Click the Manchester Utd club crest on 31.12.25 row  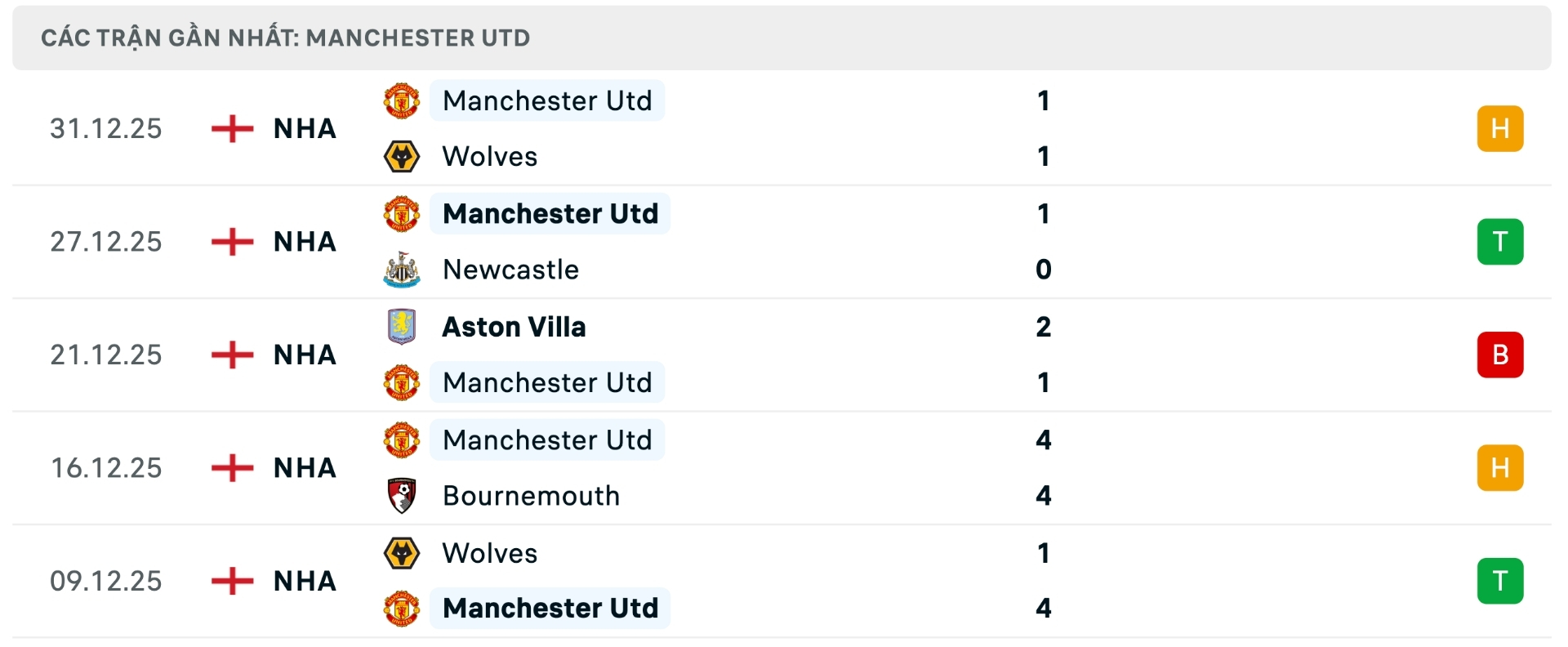(x=402, y=100)
